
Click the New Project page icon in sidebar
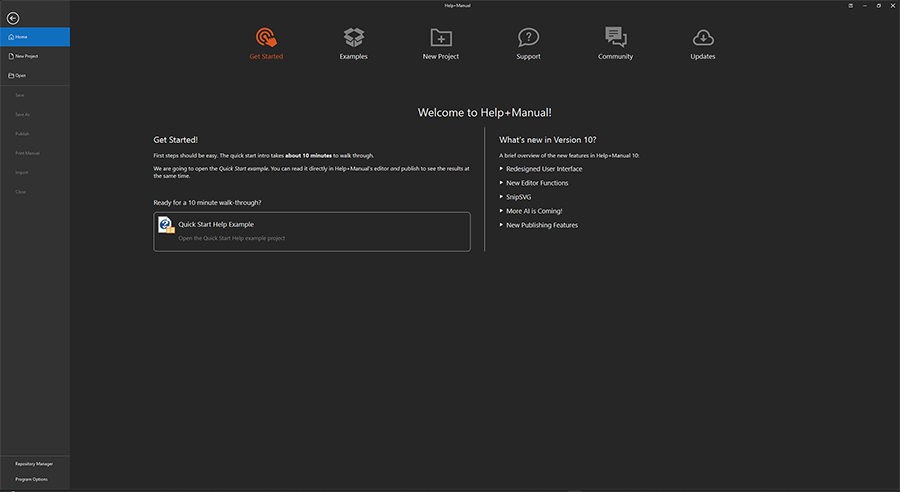[11, 56]
